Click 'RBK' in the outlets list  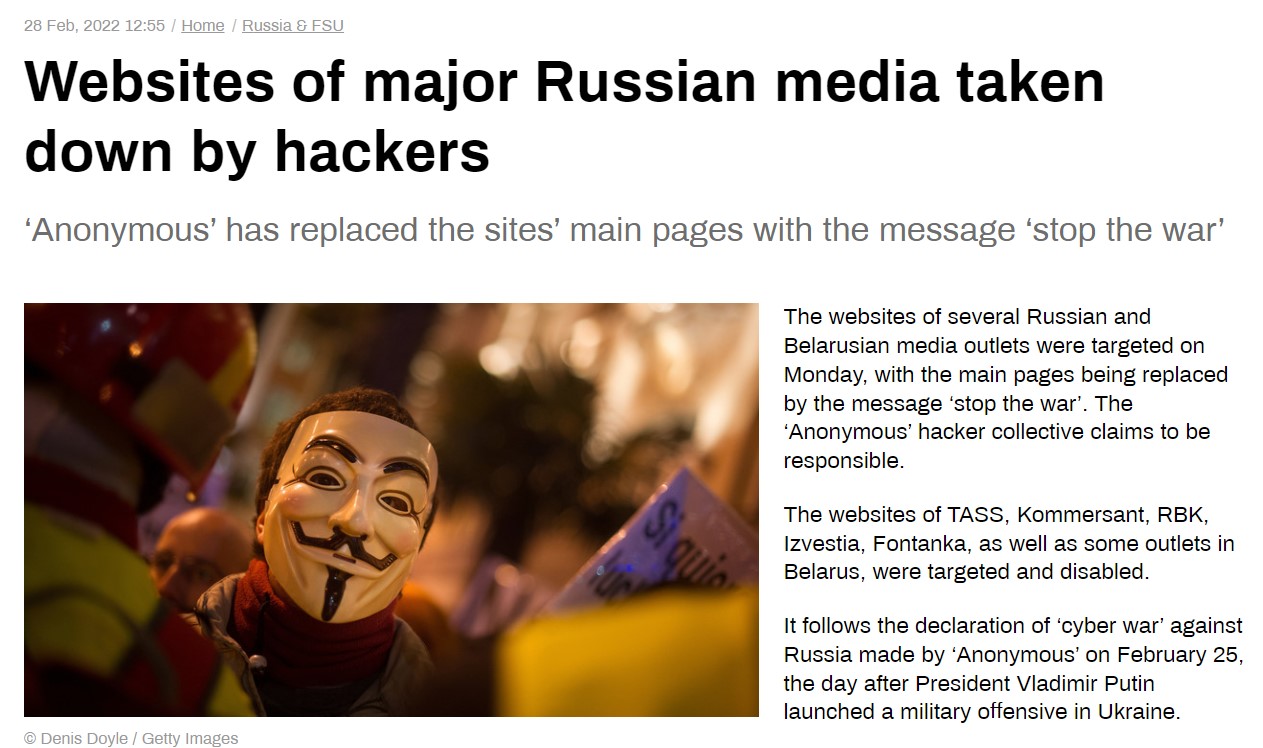pyautogui.click(x=1183, y=515)
